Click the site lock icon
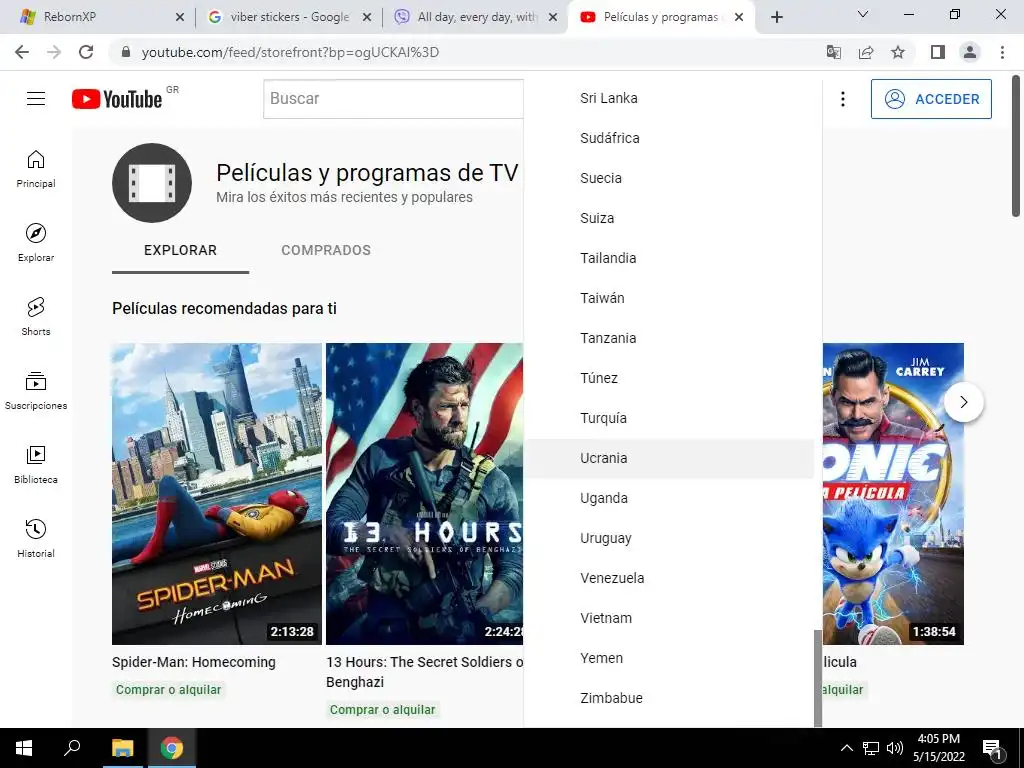Viewport: 1024px width, 768px height. click(126, 52)
